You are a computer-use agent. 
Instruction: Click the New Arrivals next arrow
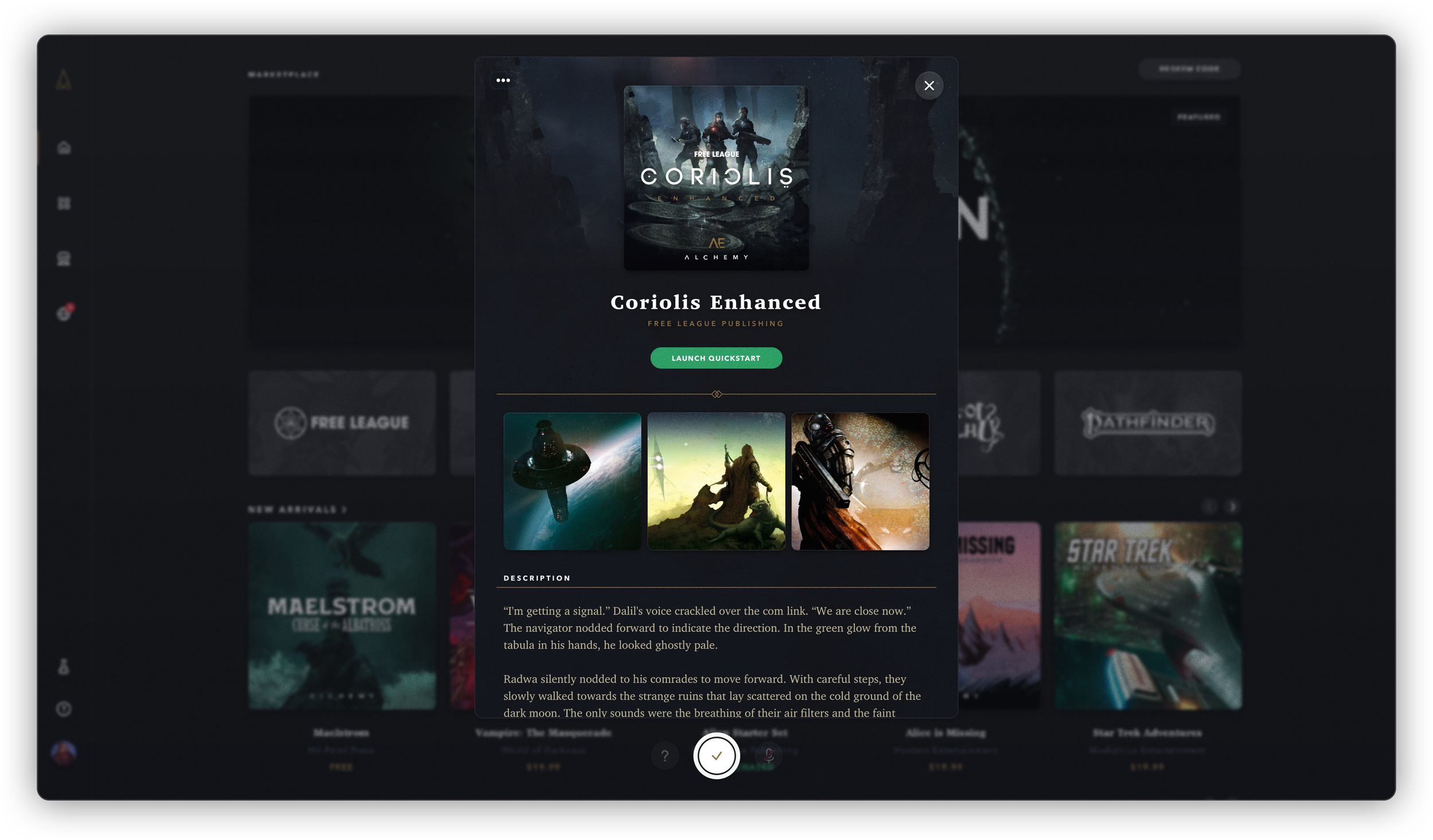point(1232,507)
